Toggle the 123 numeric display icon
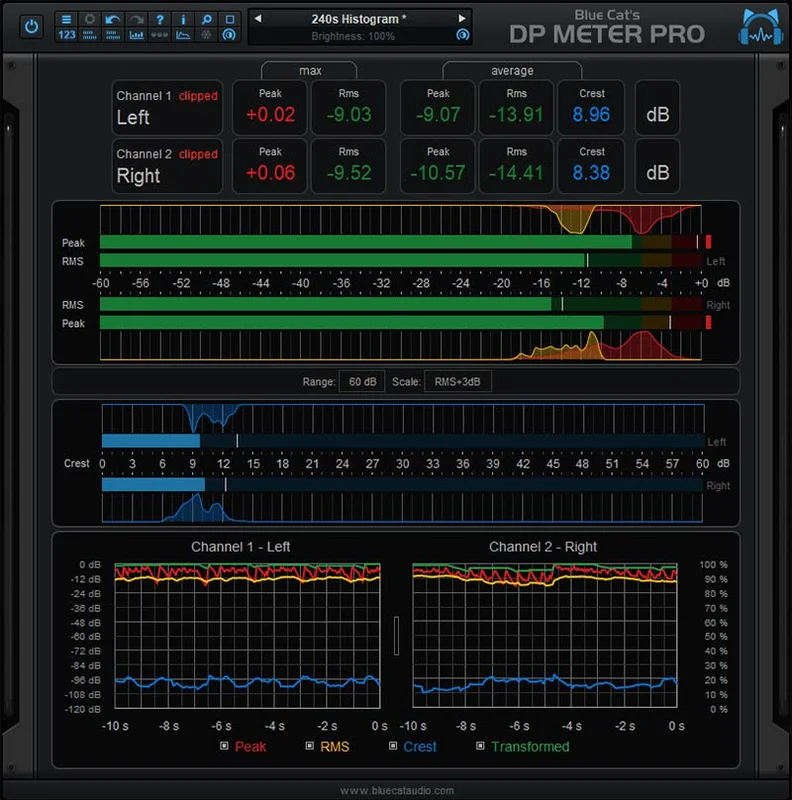This screenshot has width=792, height=800. [x=66, y=35]
